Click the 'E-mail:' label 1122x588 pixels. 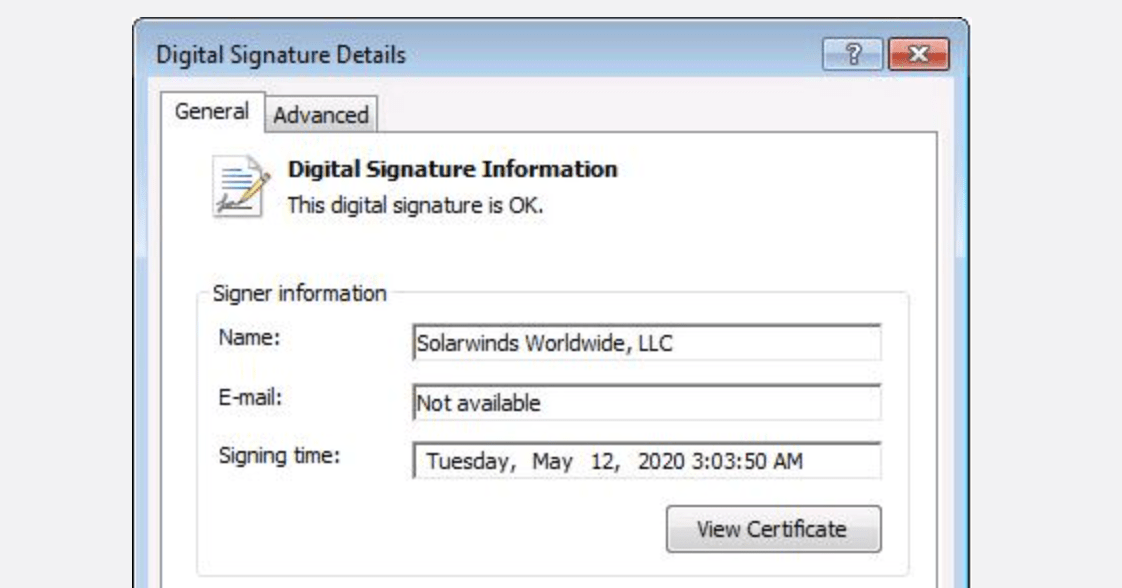pos(250,397)
